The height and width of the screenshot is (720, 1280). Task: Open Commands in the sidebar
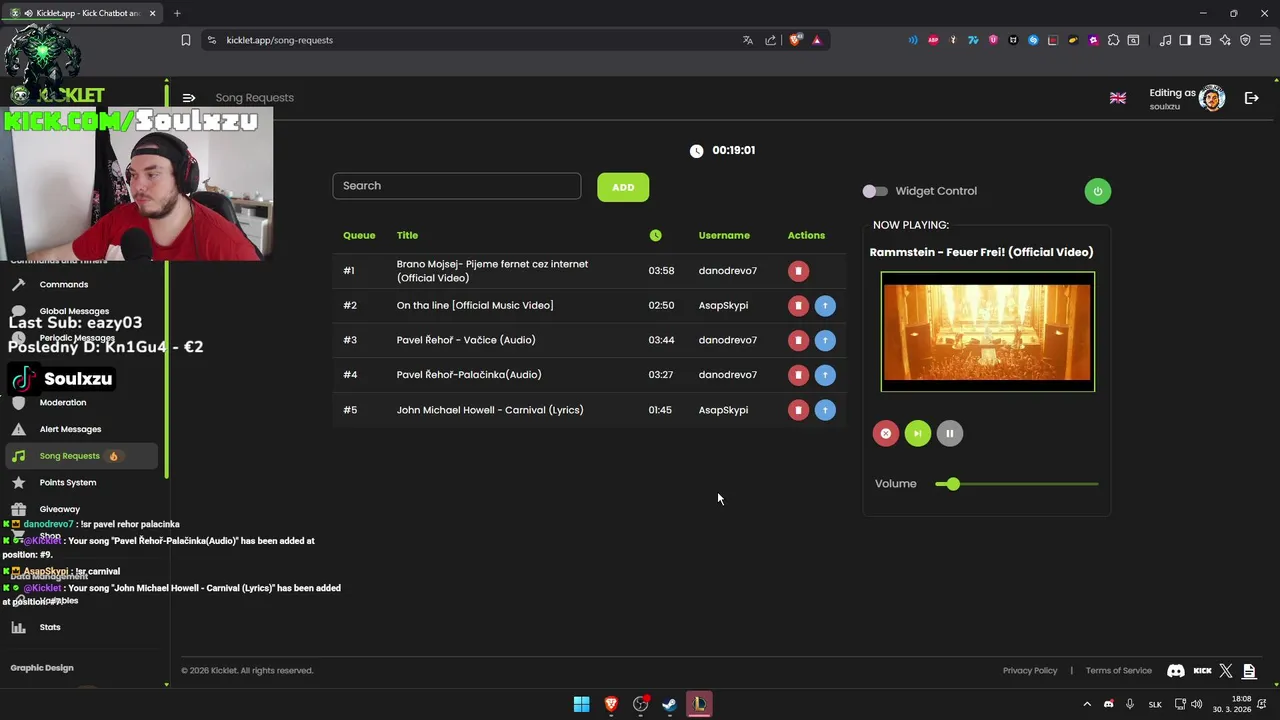tap(64, 285)
